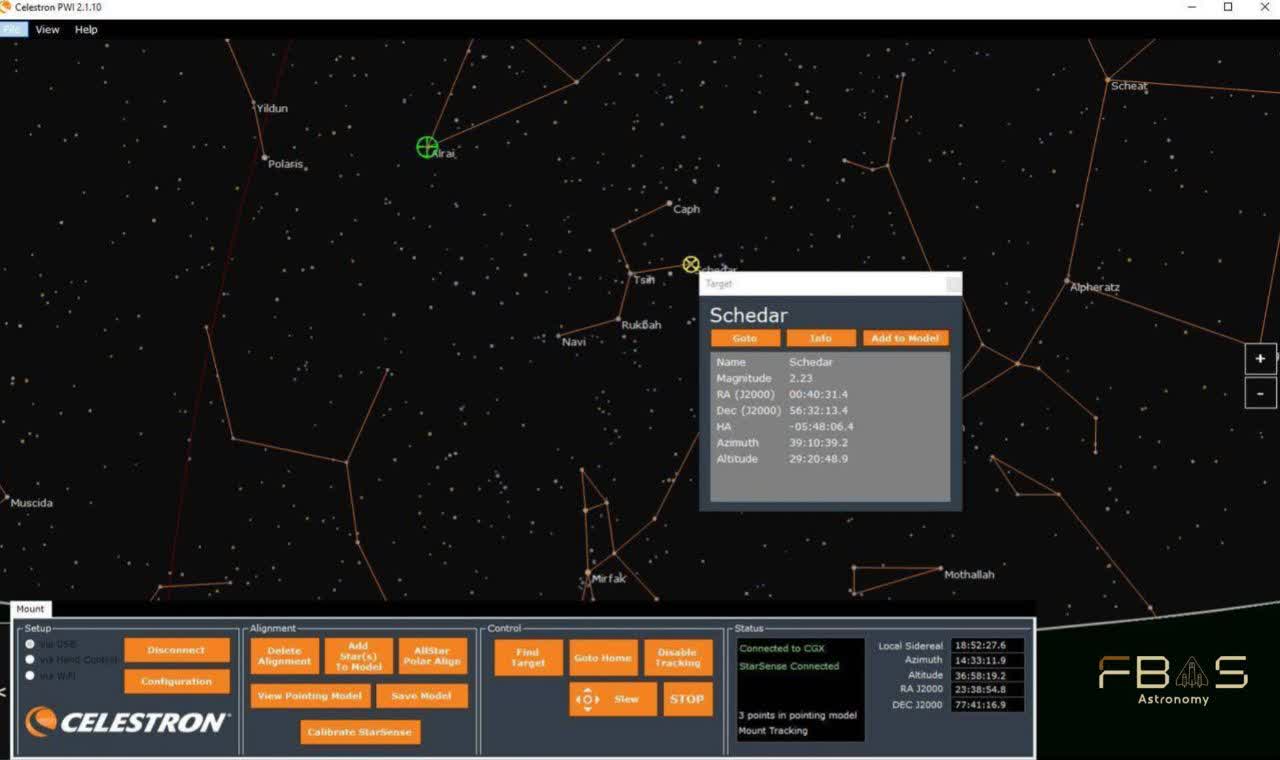Viewport: 1280px width, 760px height.
Task: Select the via WiFi radio option
Action: tap(30, 676)
